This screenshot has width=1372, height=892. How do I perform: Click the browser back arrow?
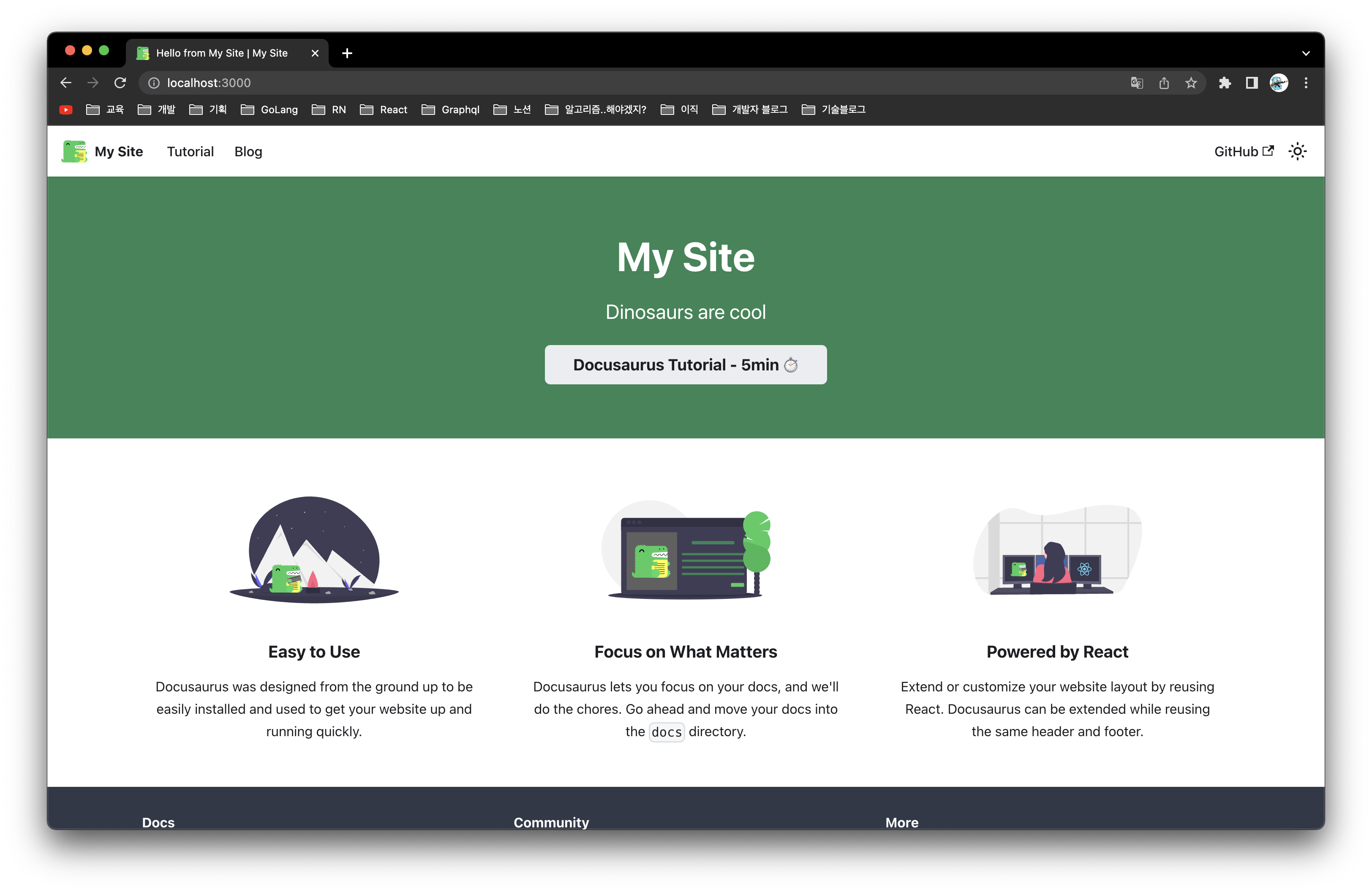click(x=66, y=83)
